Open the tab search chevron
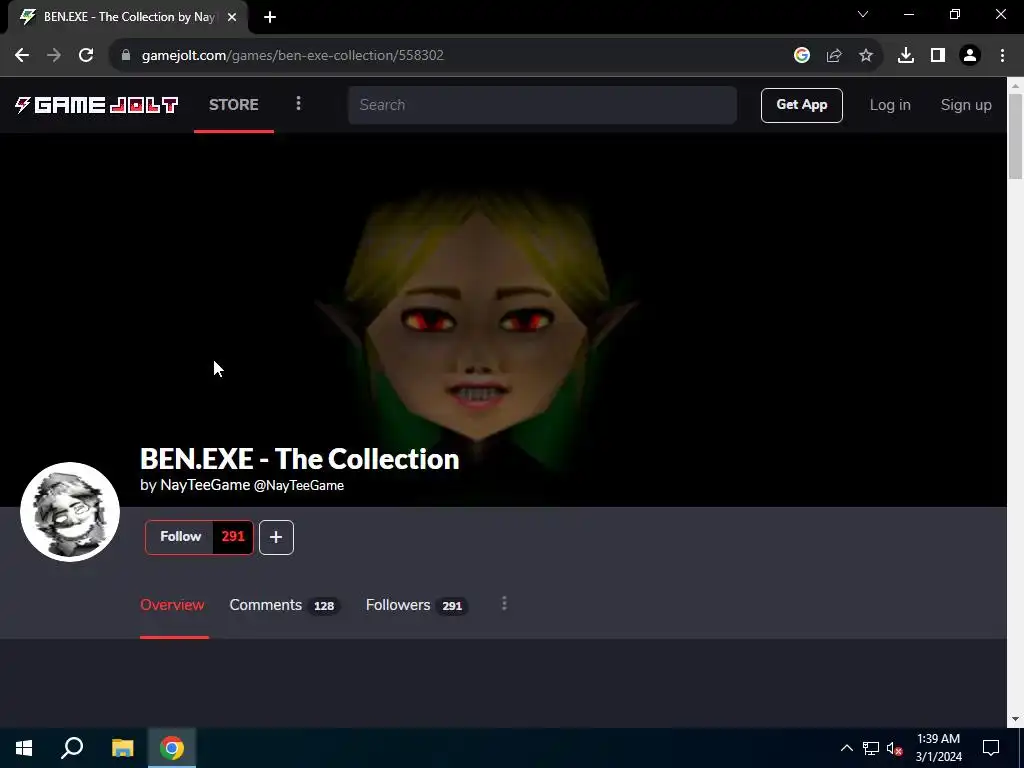This screenshot has height=768, width=1024. [x=863, y=14]
